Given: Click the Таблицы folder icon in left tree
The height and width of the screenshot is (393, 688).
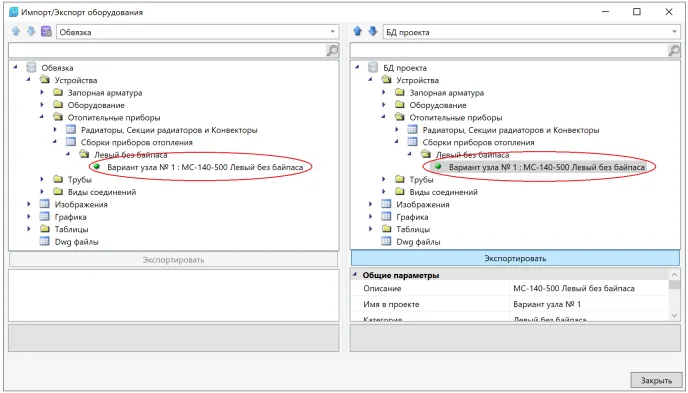Looking at the screenshot, I should tap(44, 229).
